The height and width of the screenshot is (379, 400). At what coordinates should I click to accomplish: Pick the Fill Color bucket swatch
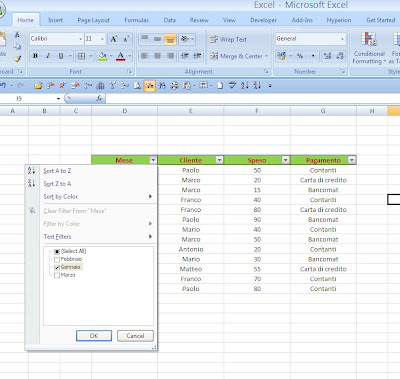coord(102,56)
